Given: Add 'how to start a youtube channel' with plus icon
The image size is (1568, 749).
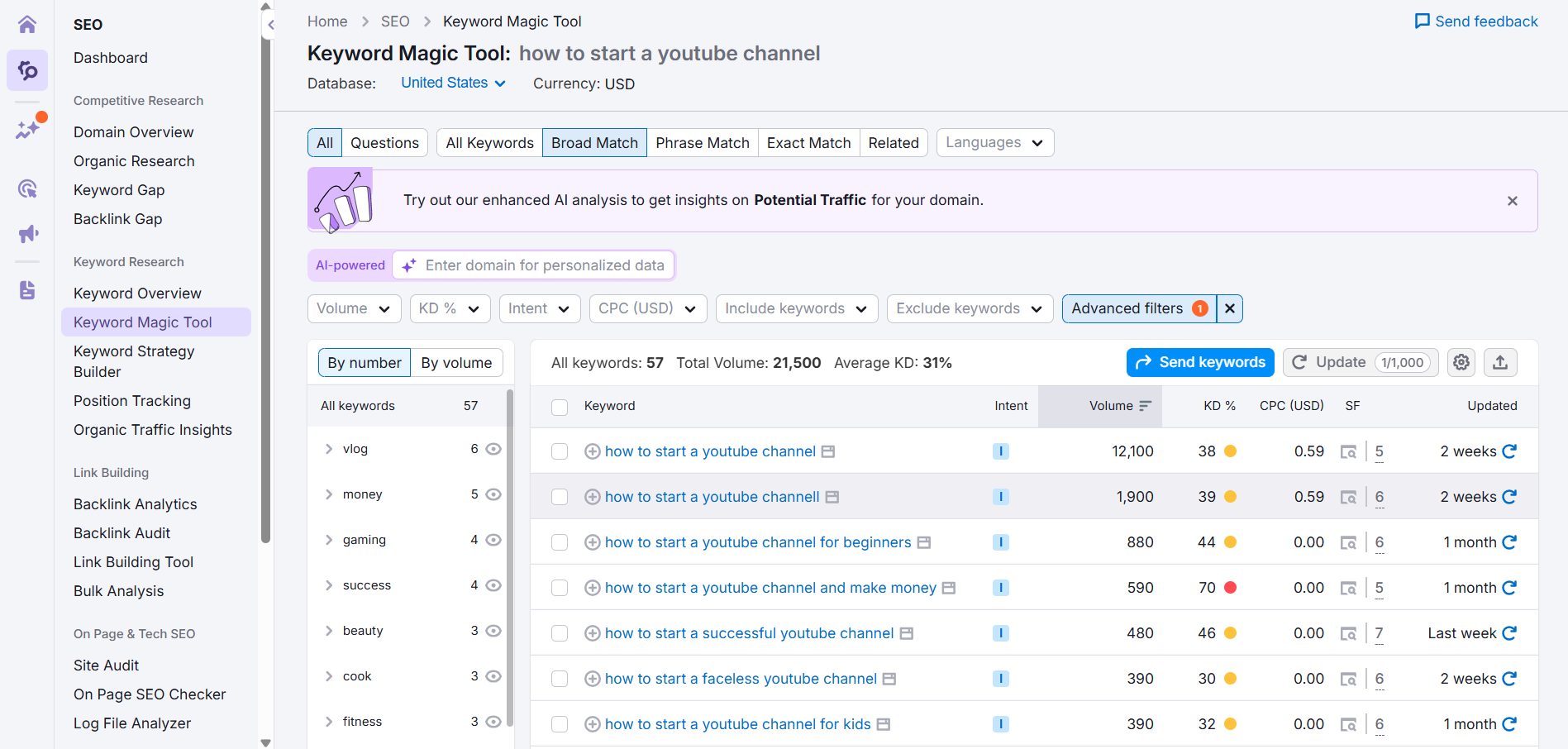Looking at the screenshot, I should click(592, 451).
